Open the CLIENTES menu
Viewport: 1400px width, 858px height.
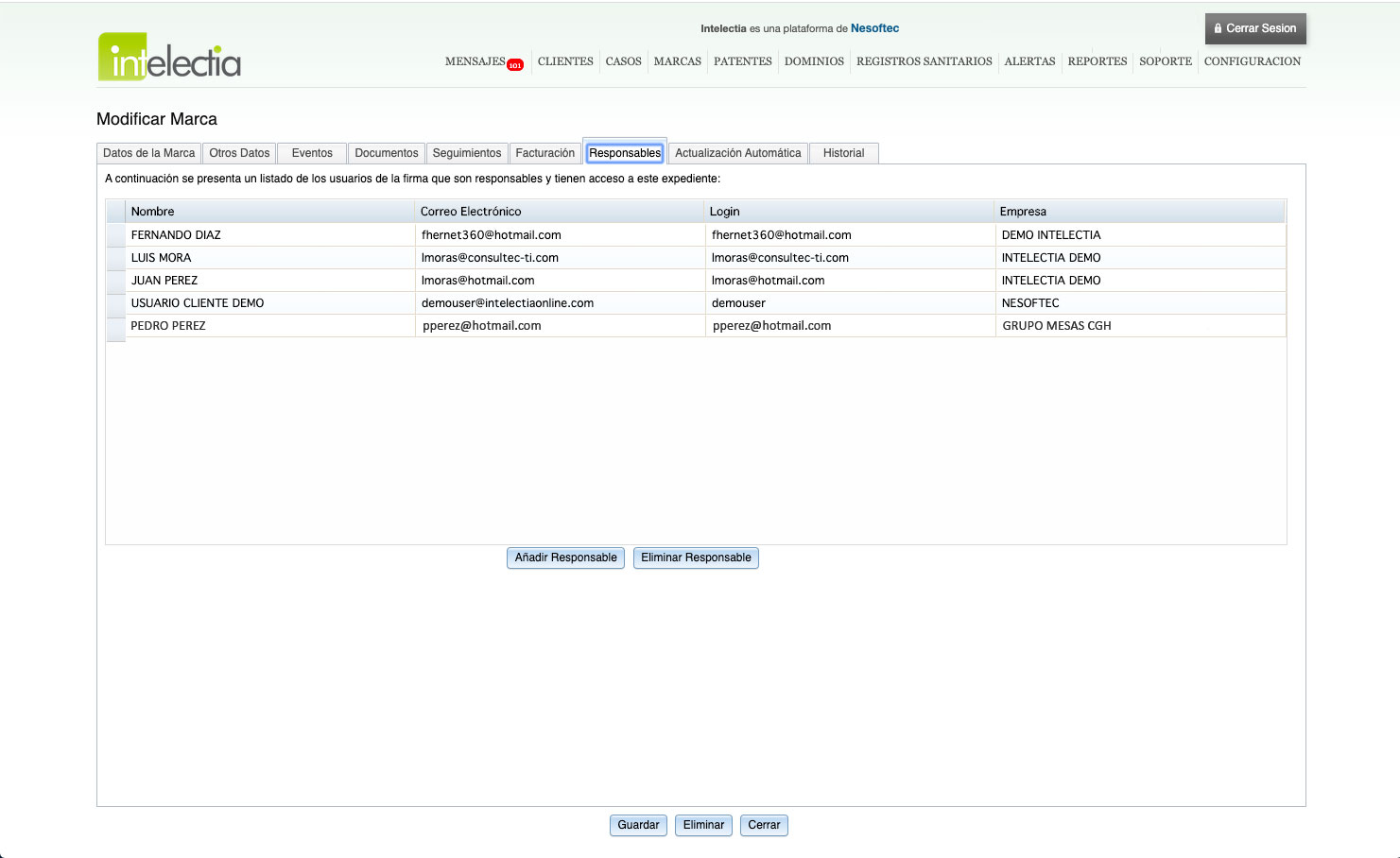(x=565, y=61)
